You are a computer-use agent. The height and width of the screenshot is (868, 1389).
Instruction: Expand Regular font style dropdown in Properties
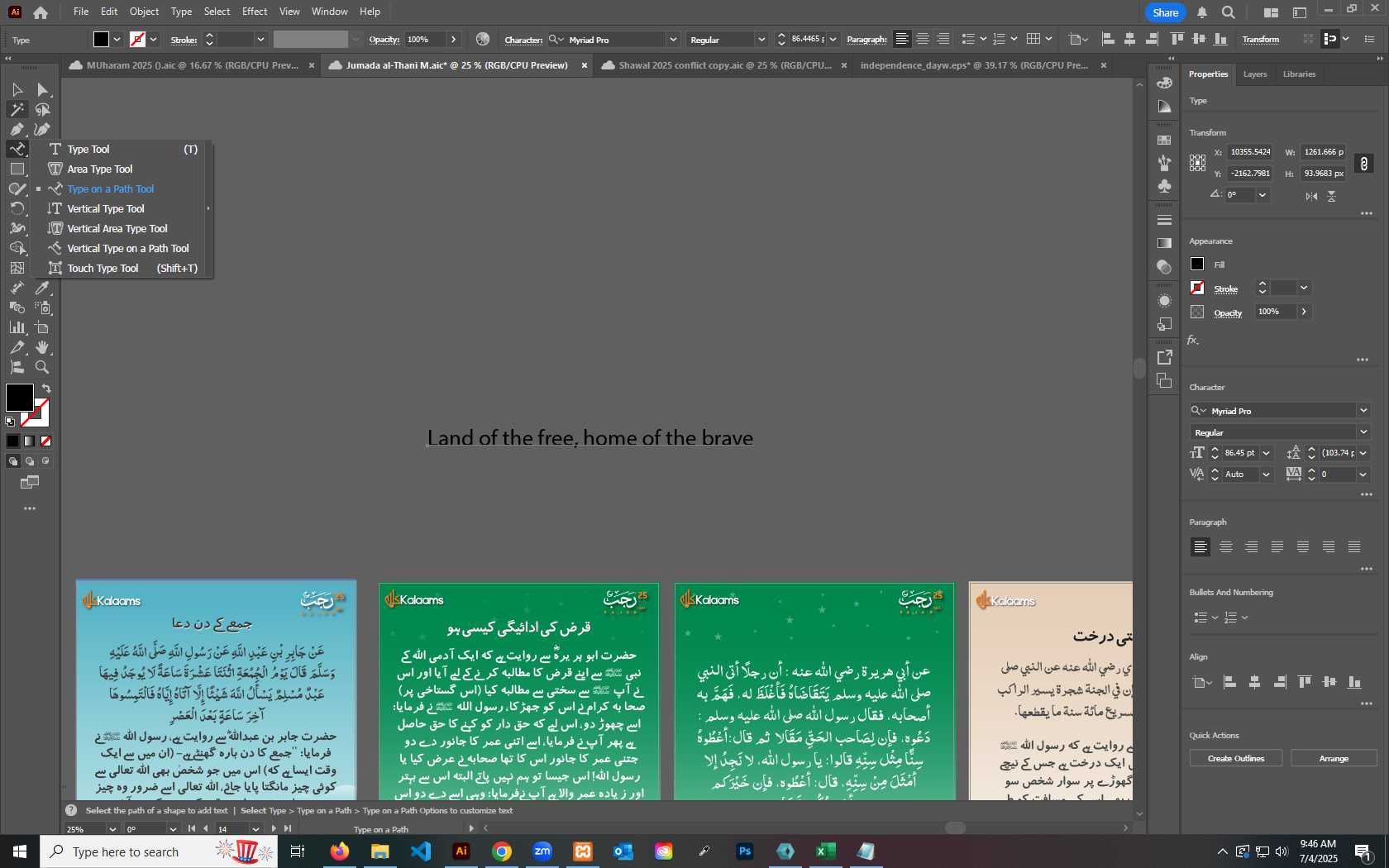click(x=1363, y=432)
